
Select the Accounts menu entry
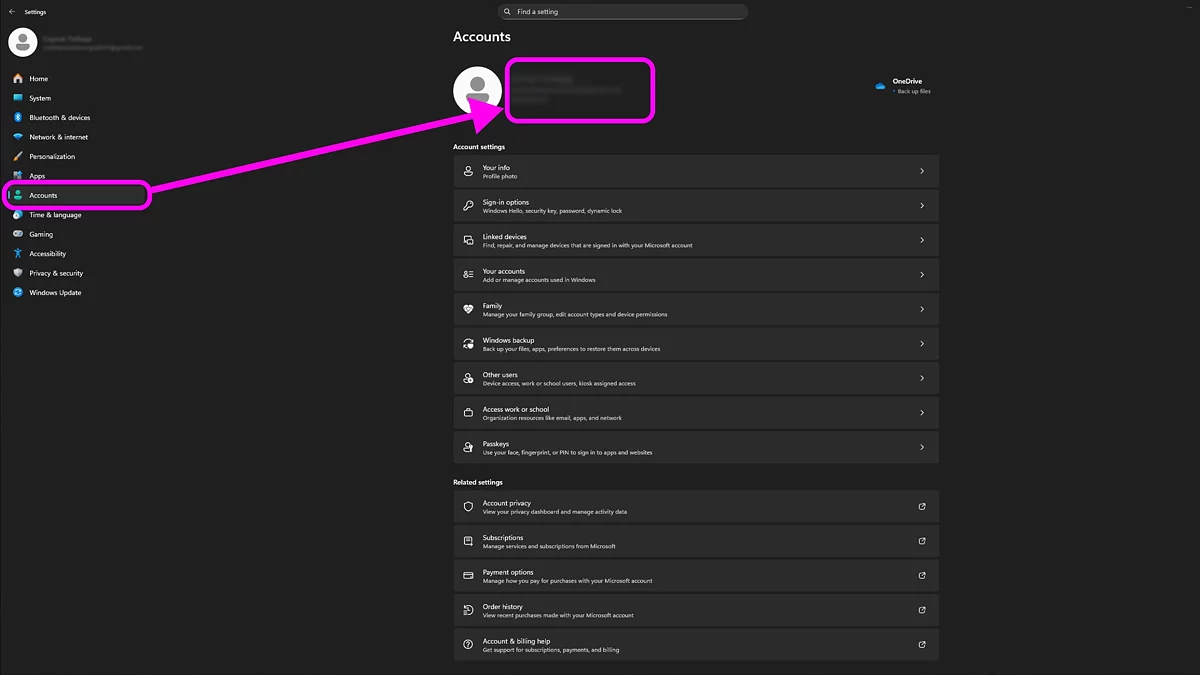[42, 195]
